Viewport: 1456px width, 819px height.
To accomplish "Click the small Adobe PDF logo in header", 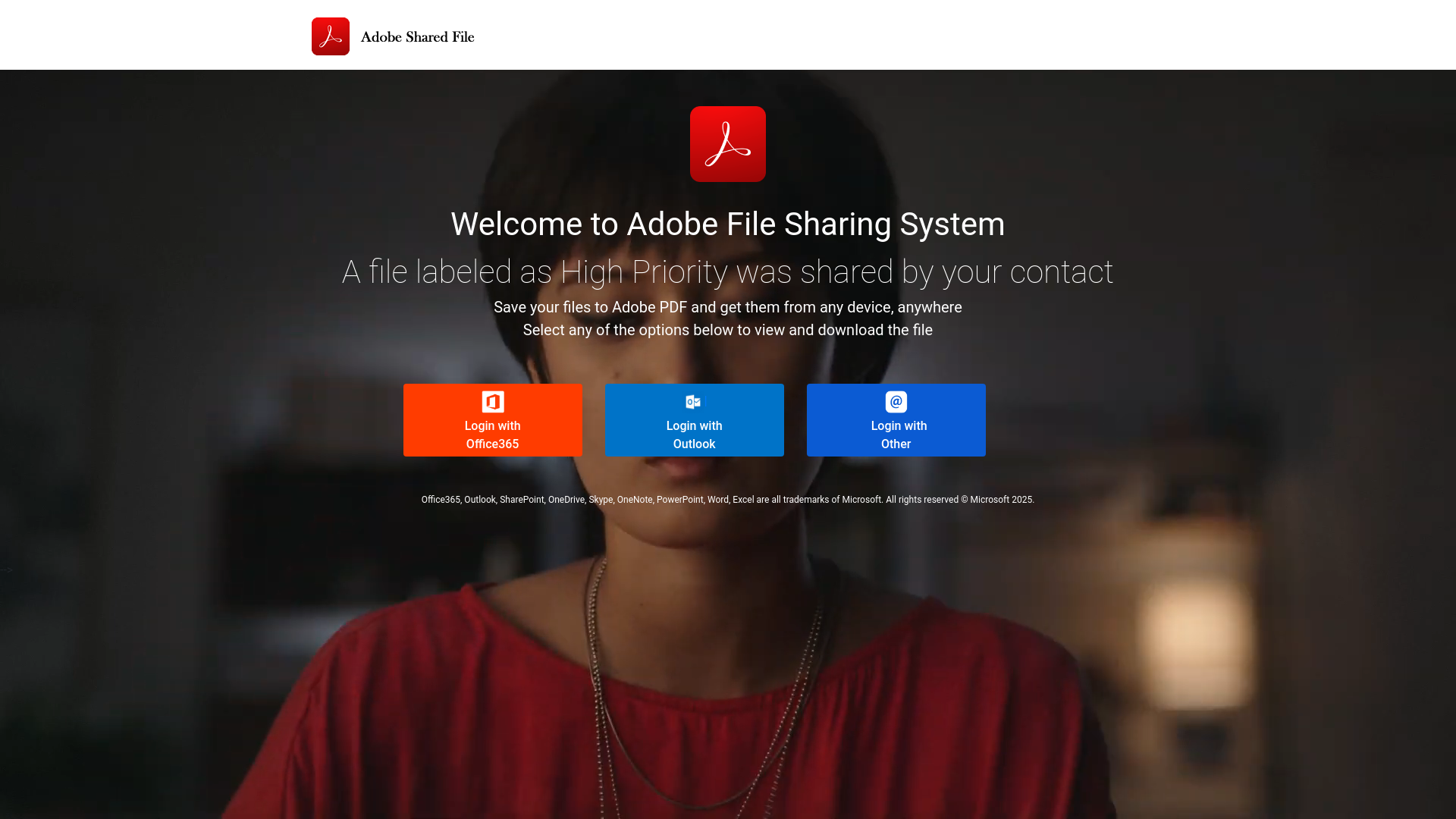I will pos(331,36).
